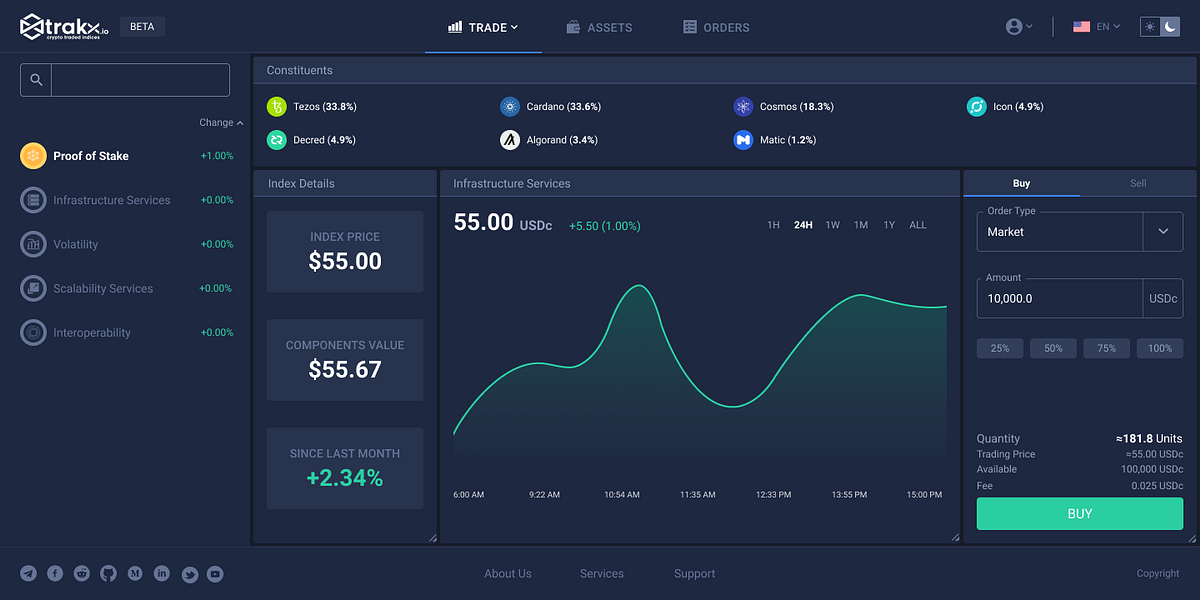Click the Scalability Services index icon

click(x=33, y=288)
